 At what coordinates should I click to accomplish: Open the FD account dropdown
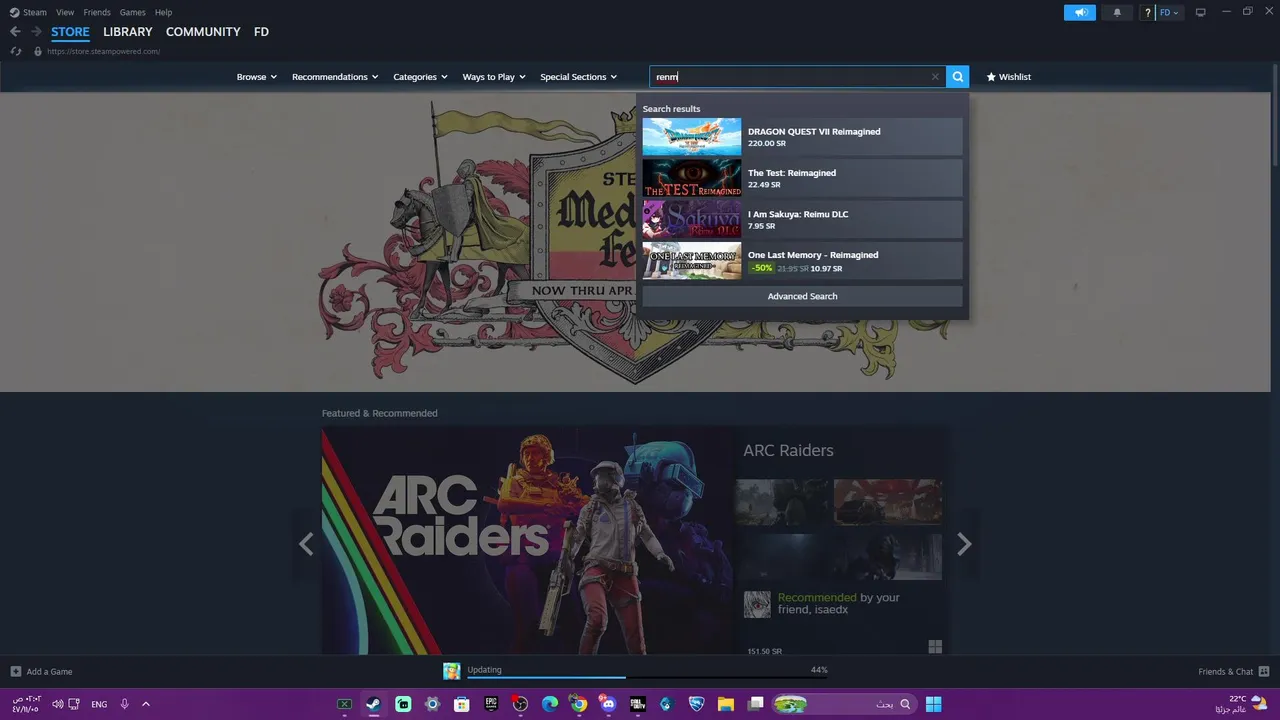[1169, 12]
